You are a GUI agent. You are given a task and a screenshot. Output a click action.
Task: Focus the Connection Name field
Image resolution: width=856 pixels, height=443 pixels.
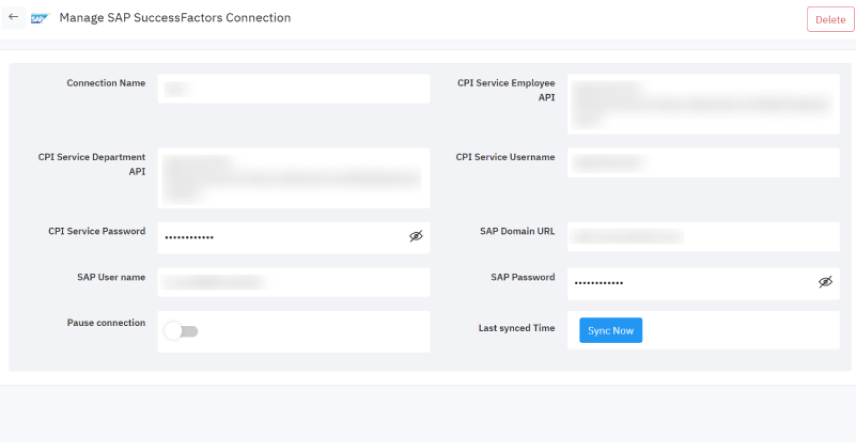point(294,88)
